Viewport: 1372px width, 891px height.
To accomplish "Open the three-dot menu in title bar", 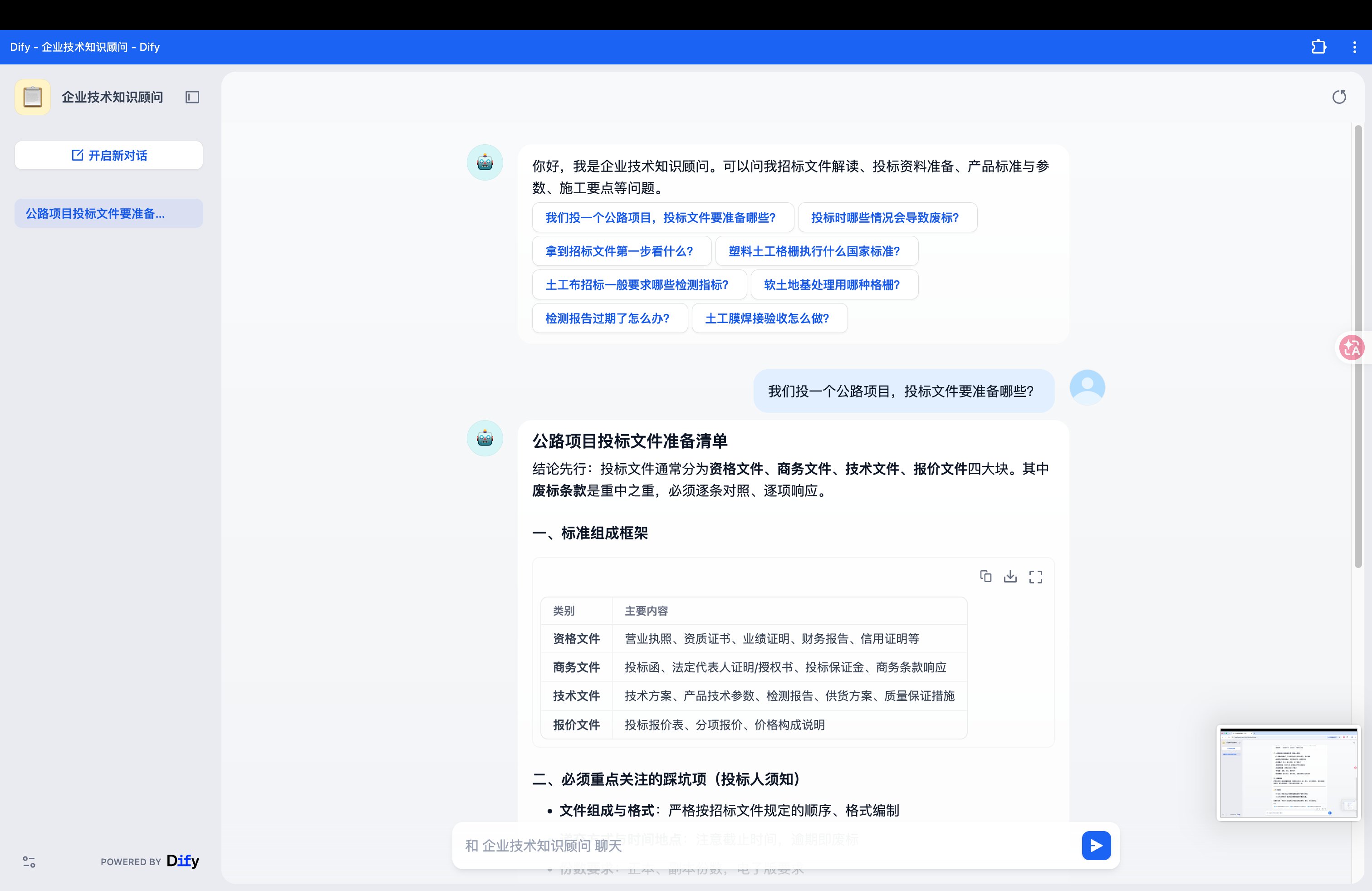I will (x=1354, y=47).
